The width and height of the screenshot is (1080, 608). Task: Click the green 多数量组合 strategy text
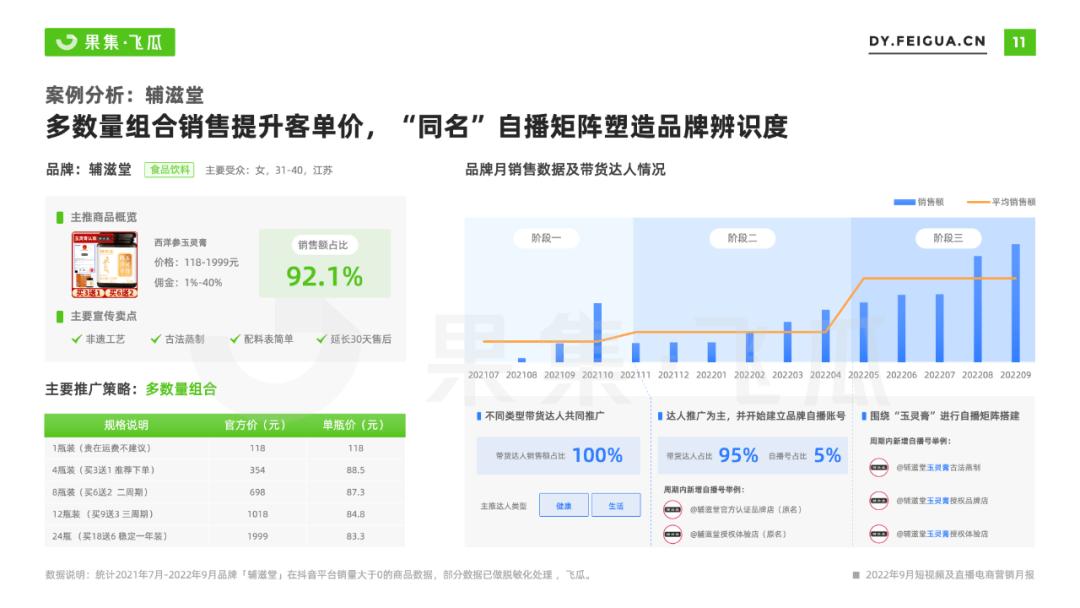[181, 389]
